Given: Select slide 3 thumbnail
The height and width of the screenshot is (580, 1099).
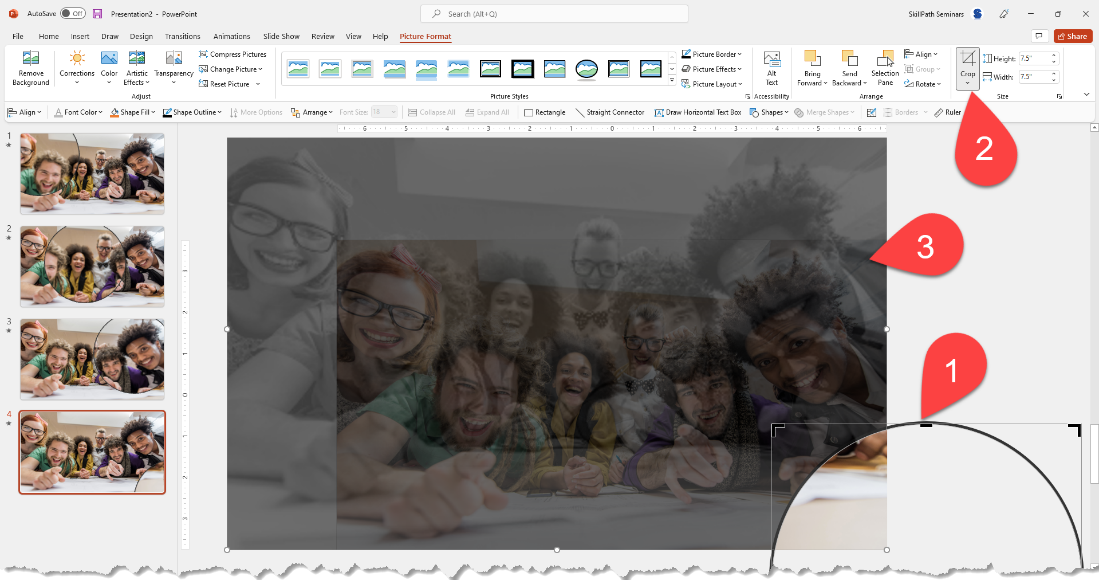Looking at the screenshot, I should click(x=92, y=359).
